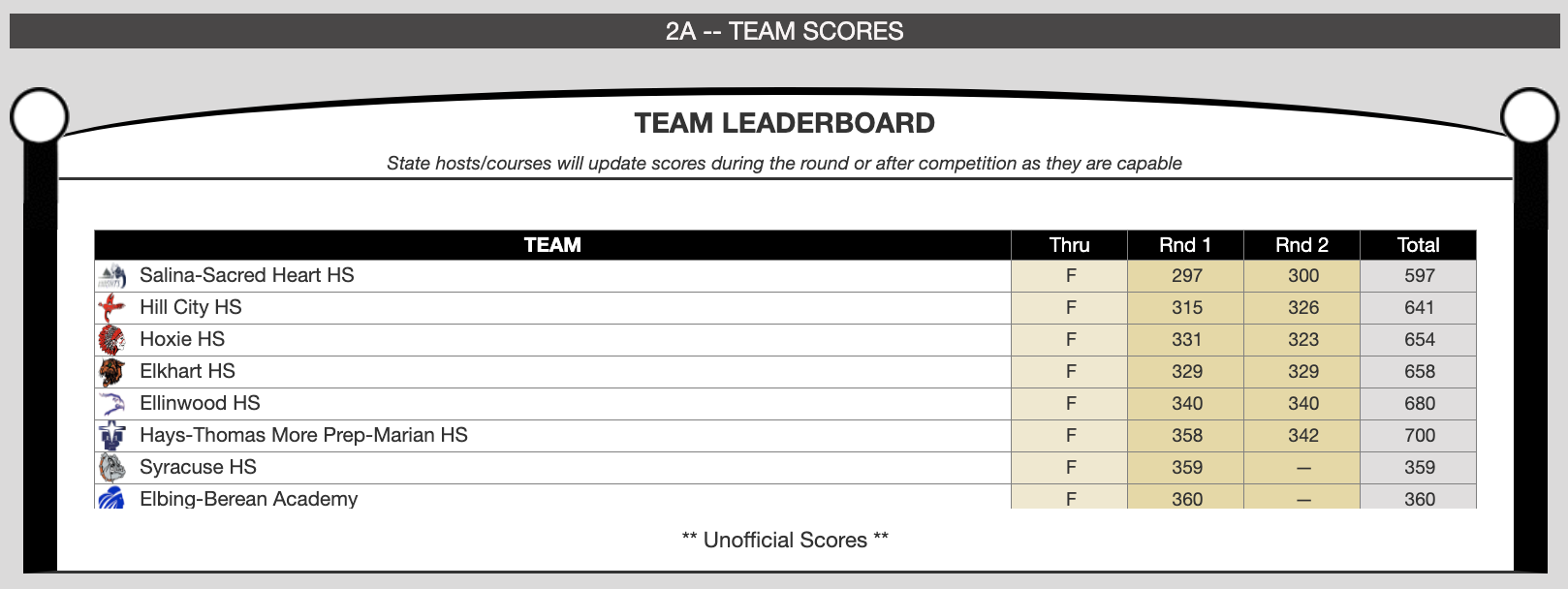This screenshot has width=1568, height=589.
Task: Click the Rnd 2 column header
Action: click(x=1301, y=245)
